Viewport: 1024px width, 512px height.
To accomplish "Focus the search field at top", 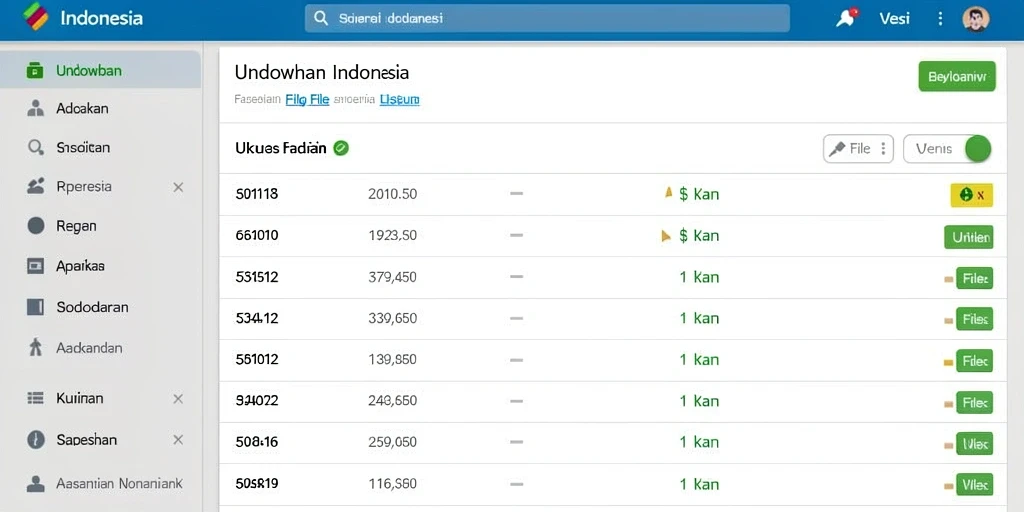I will coord(547,18).
